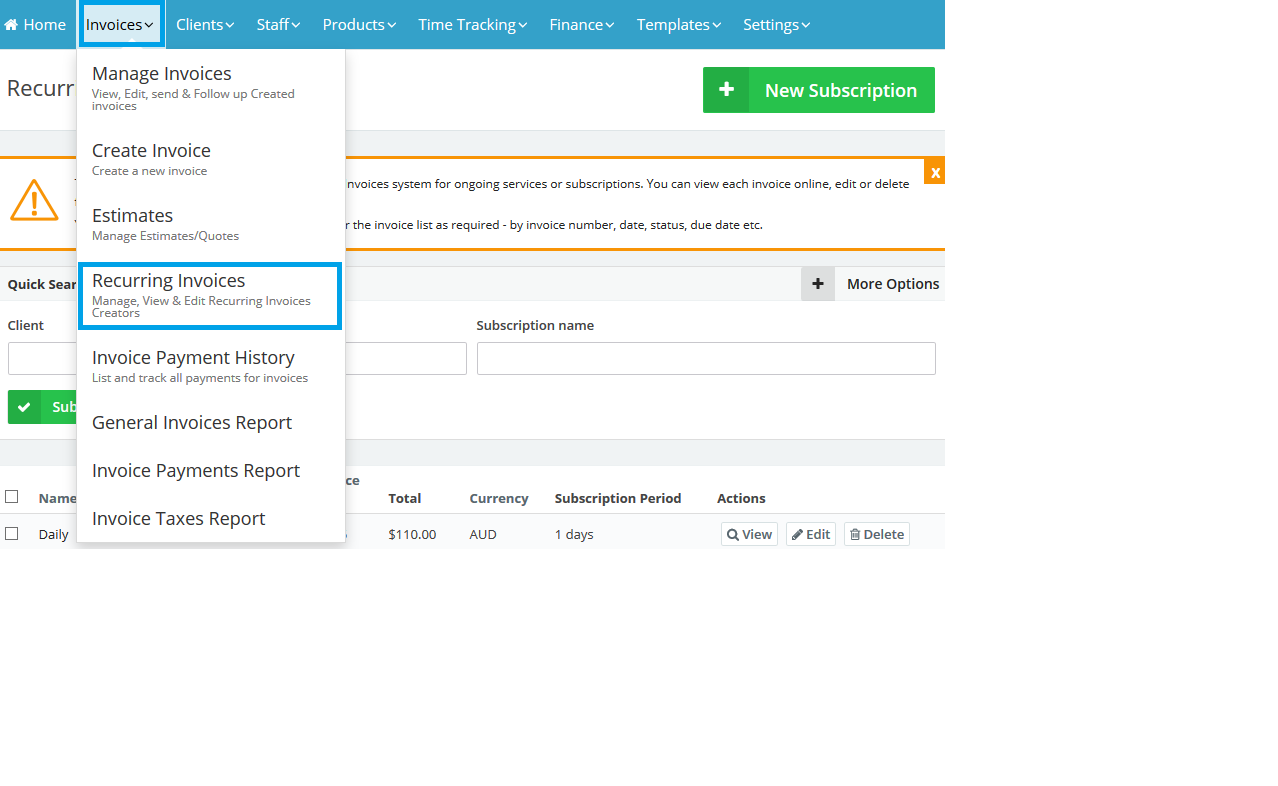Image resolution: width=1278 pixels, height=786 pixels.
Task: Click the magnifier View button for Daily
Action: click(x=749, y=534)
